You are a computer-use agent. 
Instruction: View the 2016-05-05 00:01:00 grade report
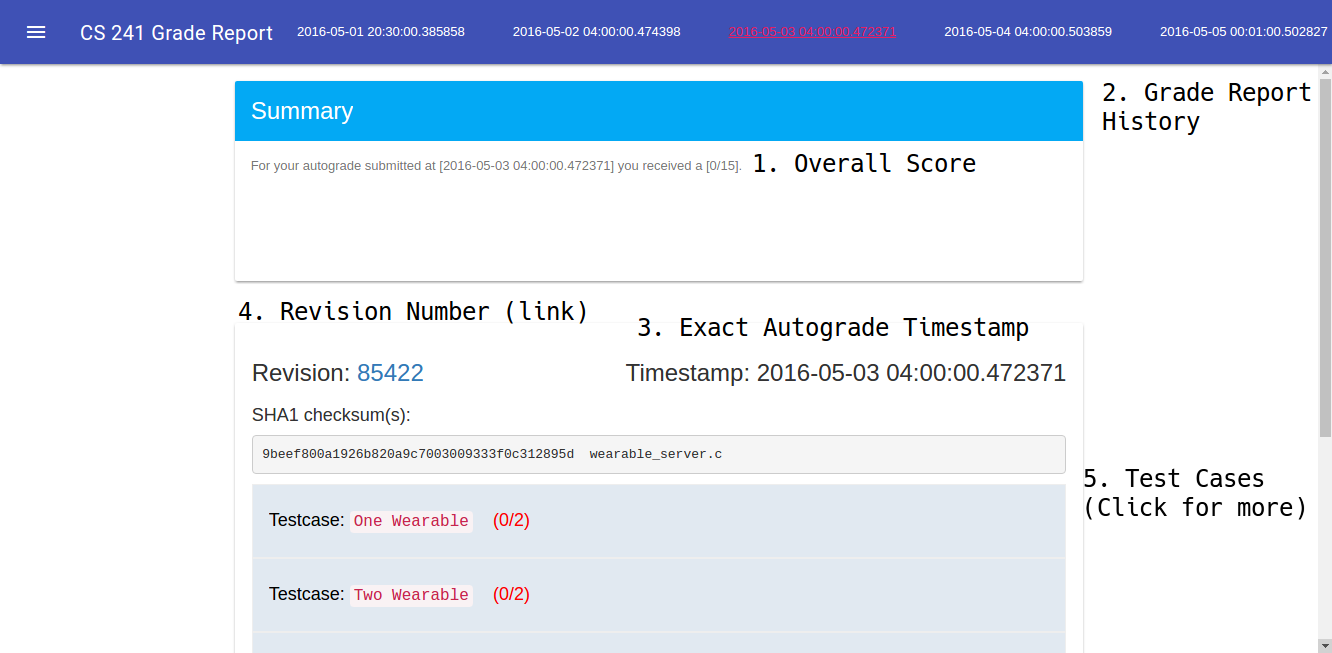1243,32
